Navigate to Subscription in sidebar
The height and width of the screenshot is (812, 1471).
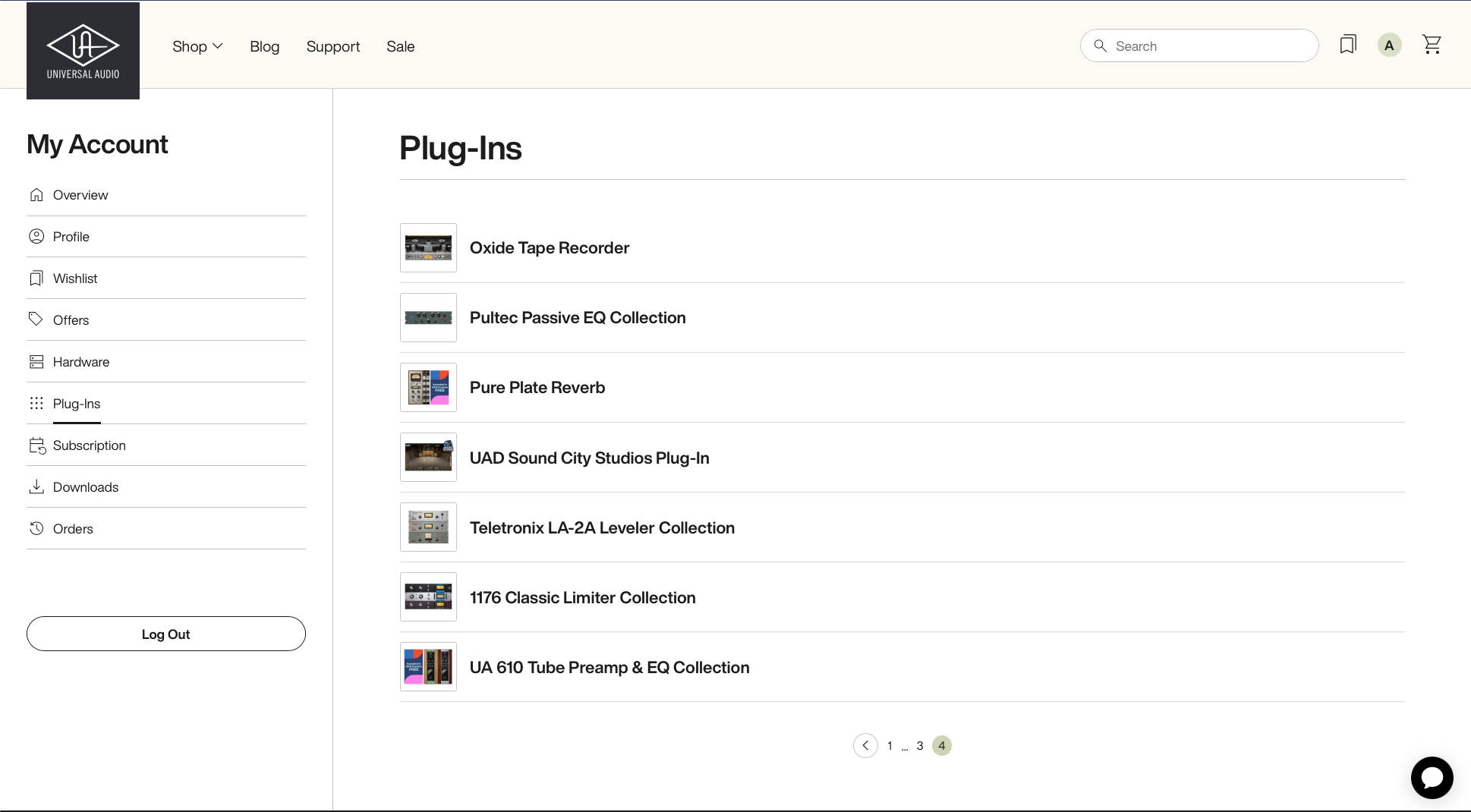pyautogui.click(x=89, y=445)
